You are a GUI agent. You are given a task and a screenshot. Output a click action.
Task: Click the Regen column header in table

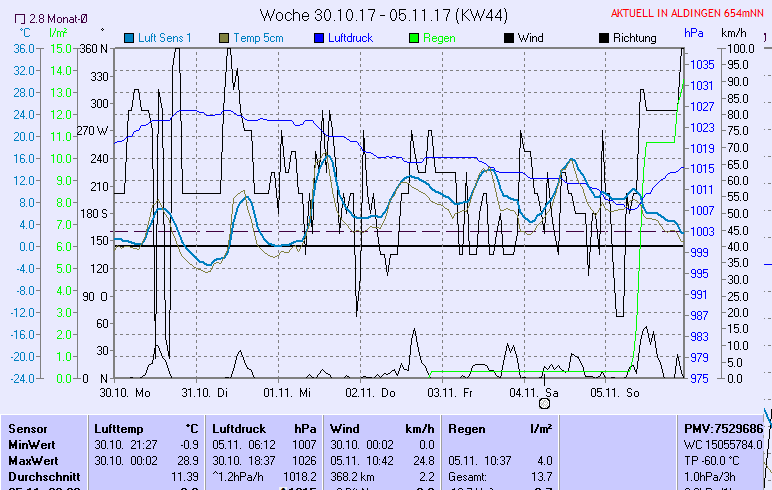coord(467,428)
